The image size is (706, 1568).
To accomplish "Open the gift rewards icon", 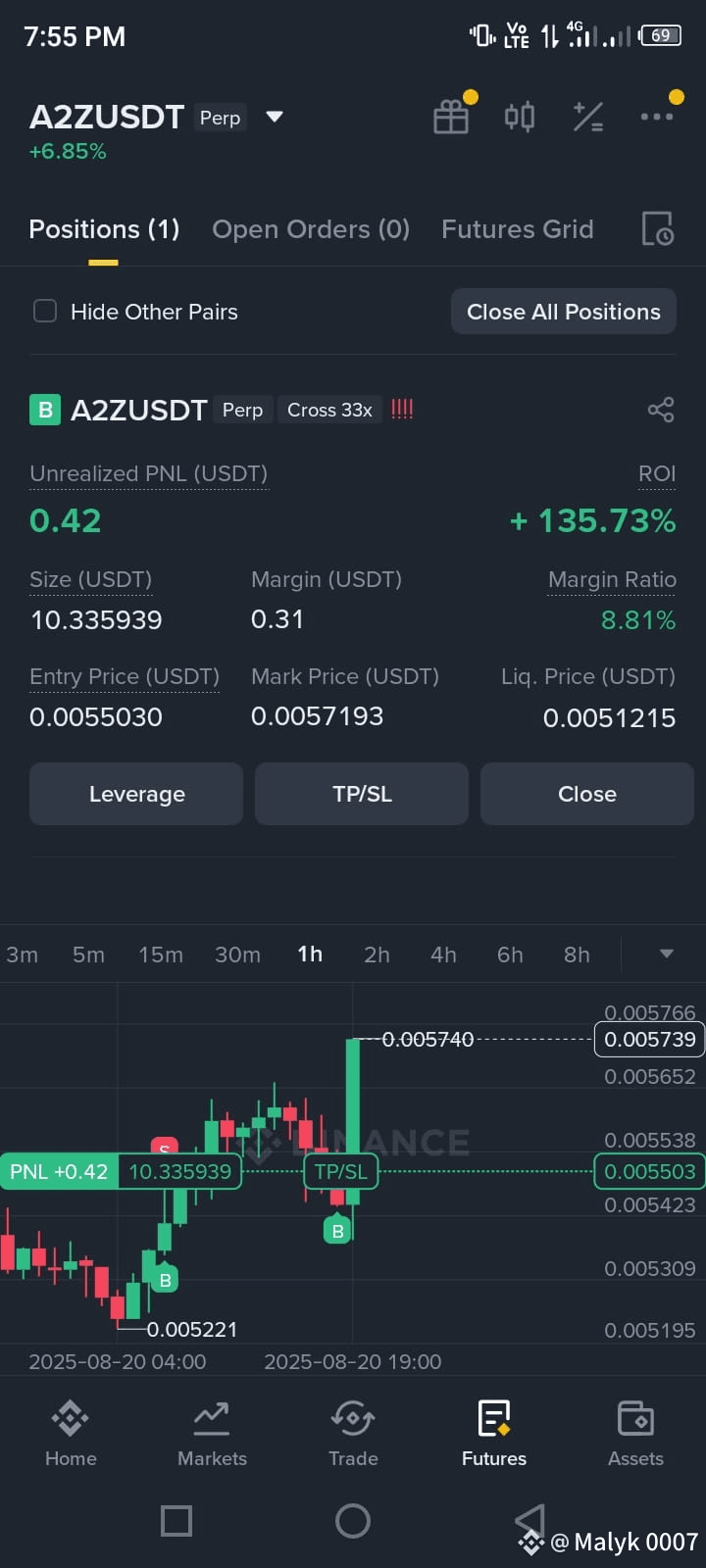I will point(451,117).
